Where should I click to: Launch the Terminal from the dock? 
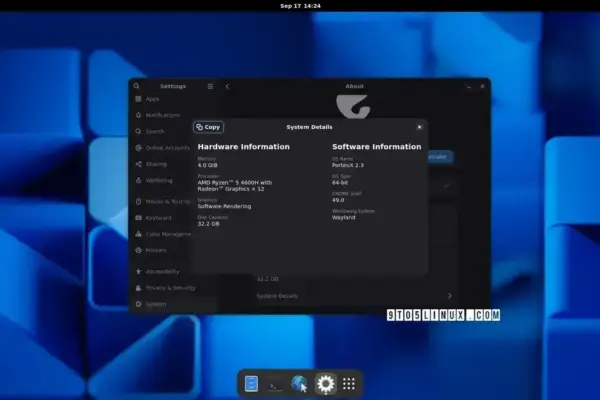point(275,384)
